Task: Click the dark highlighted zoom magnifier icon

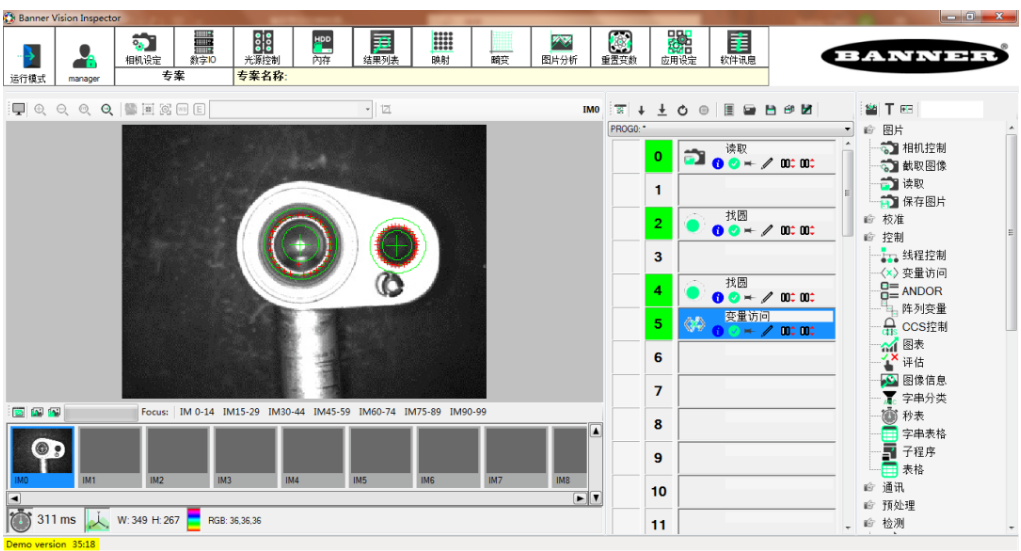Action: point(107,109)
